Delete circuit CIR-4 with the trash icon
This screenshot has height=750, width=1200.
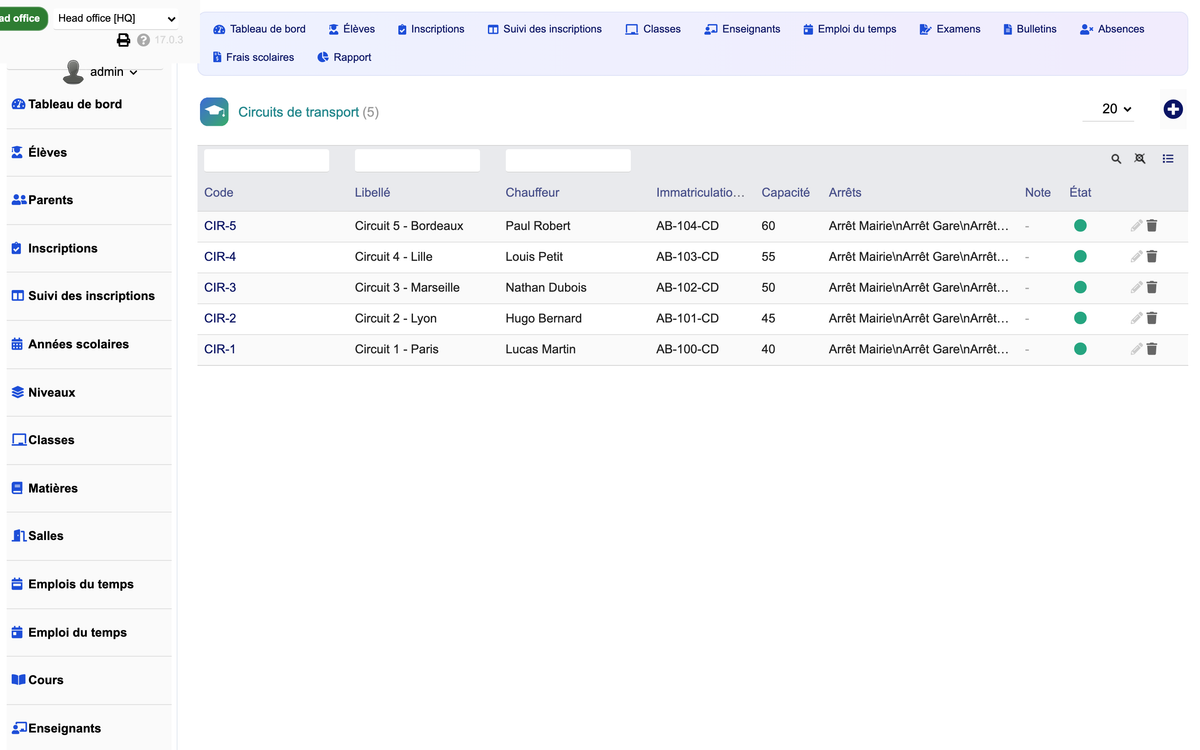1152,257
